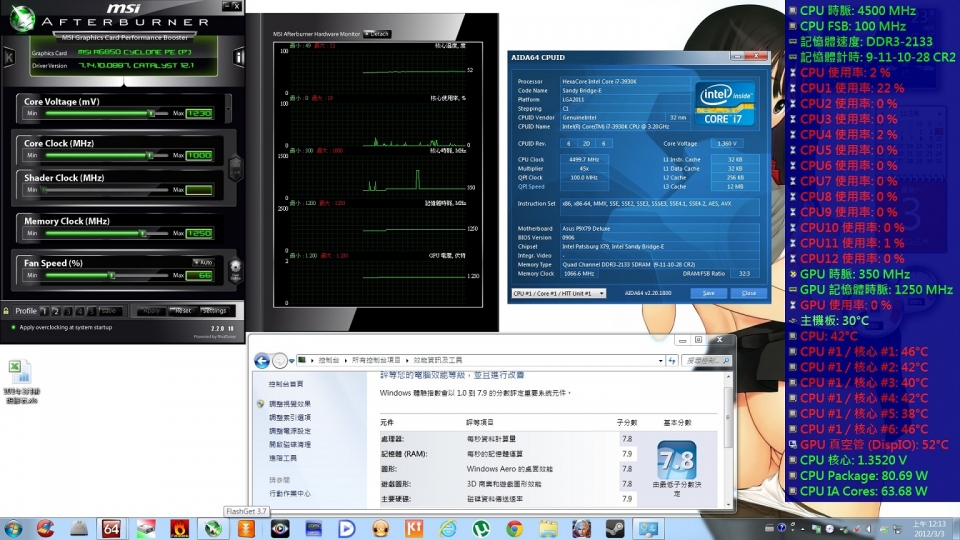Open Steam from the taskbar
The height and width of the screenshot is (540, 960).
point(614,527)
